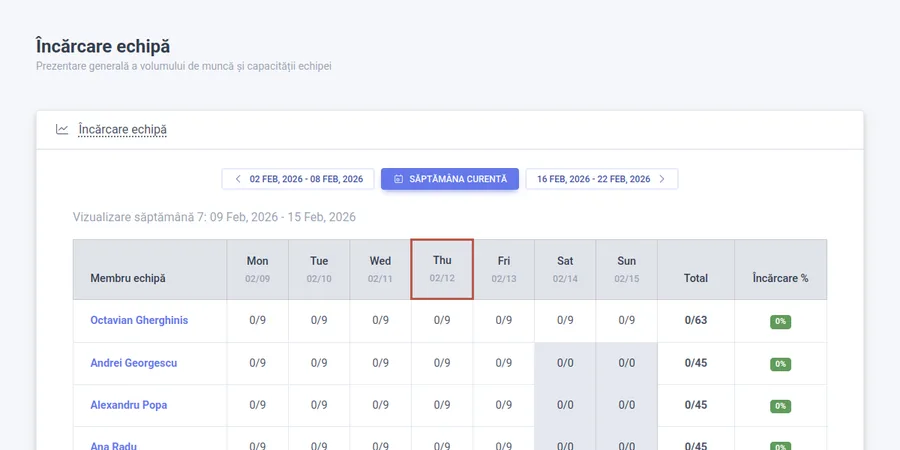This screenshot has height=450, width=900.
Task: Click Alexandru Popa total 0/45
Action: [696, 405]
